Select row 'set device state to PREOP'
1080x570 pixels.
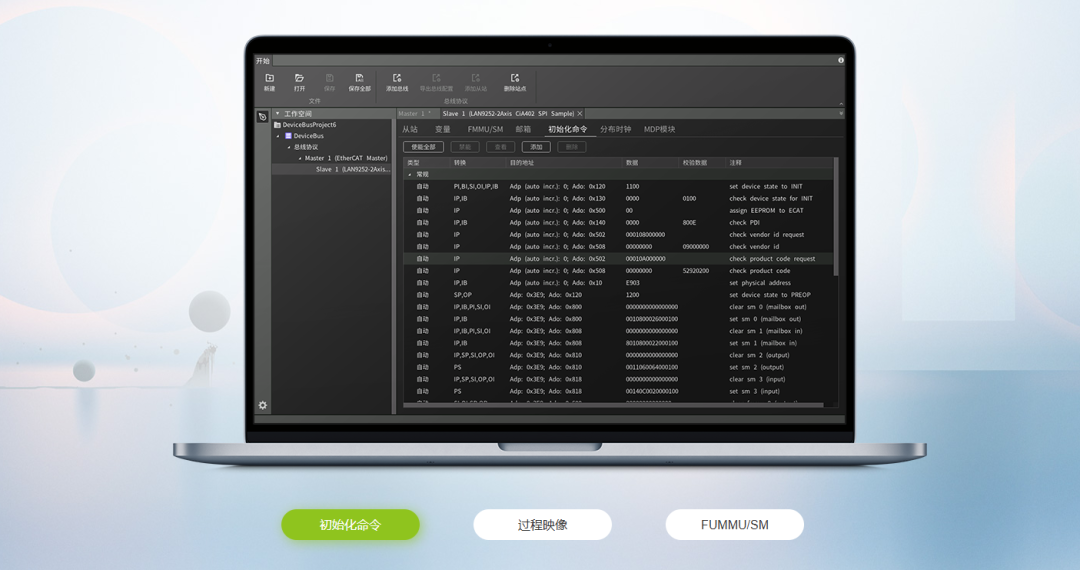coord(619,295)
